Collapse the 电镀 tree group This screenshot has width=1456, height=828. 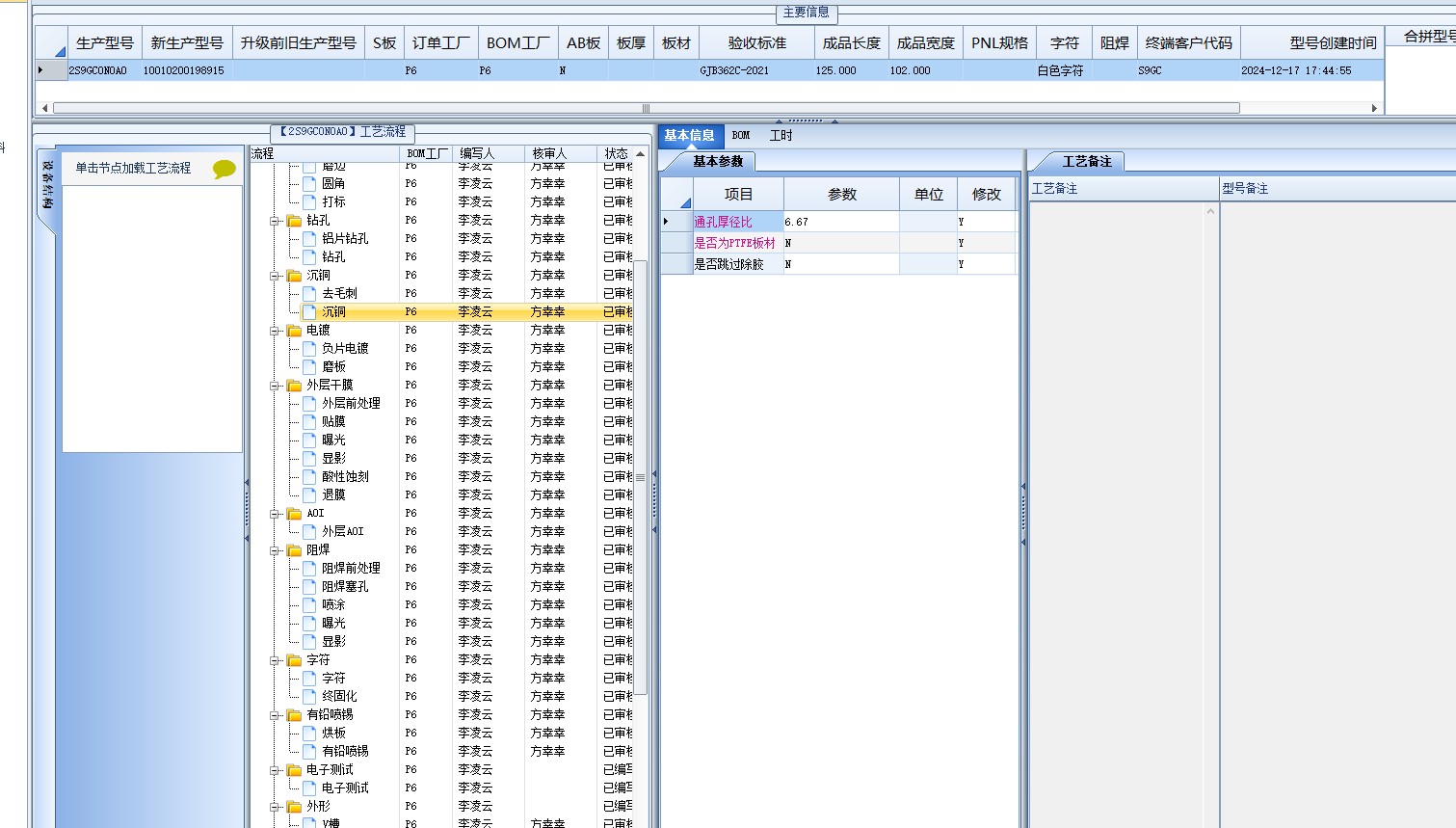[275, 331]
